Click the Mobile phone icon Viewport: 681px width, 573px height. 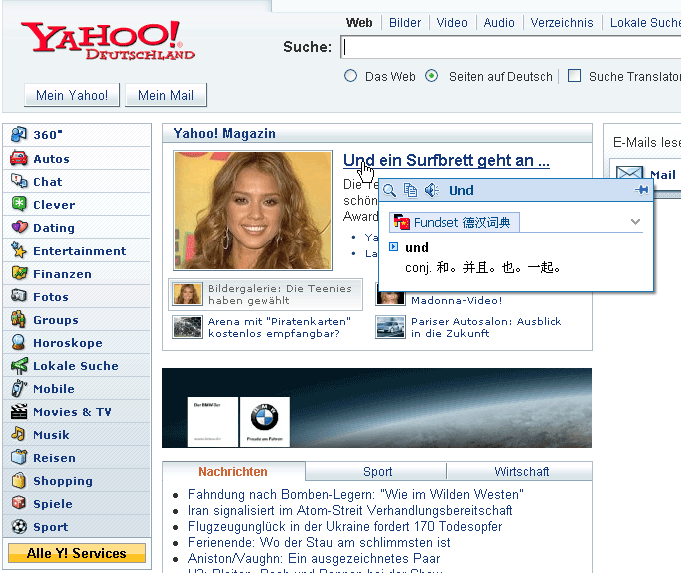point(19,388)
